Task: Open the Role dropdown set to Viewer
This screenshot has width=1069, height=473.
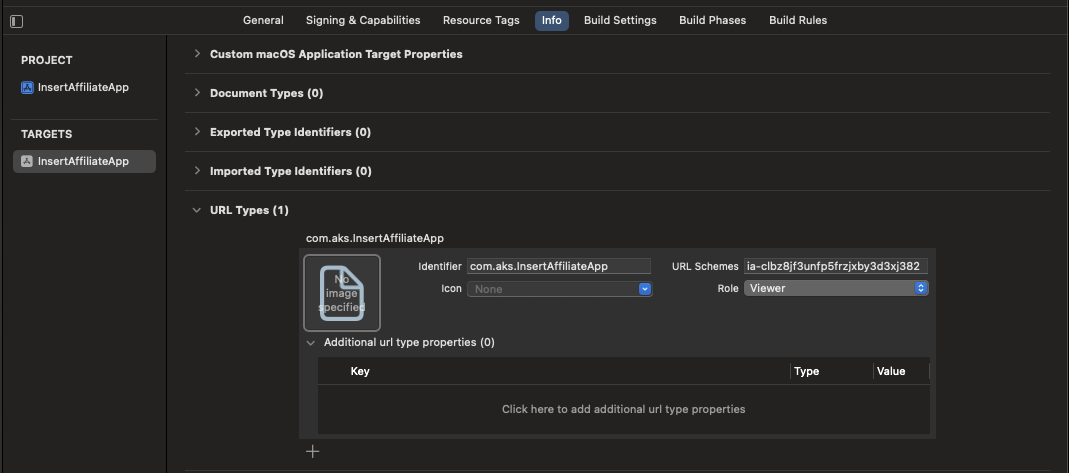Action: pyautogui.click(x=920, y=288)
